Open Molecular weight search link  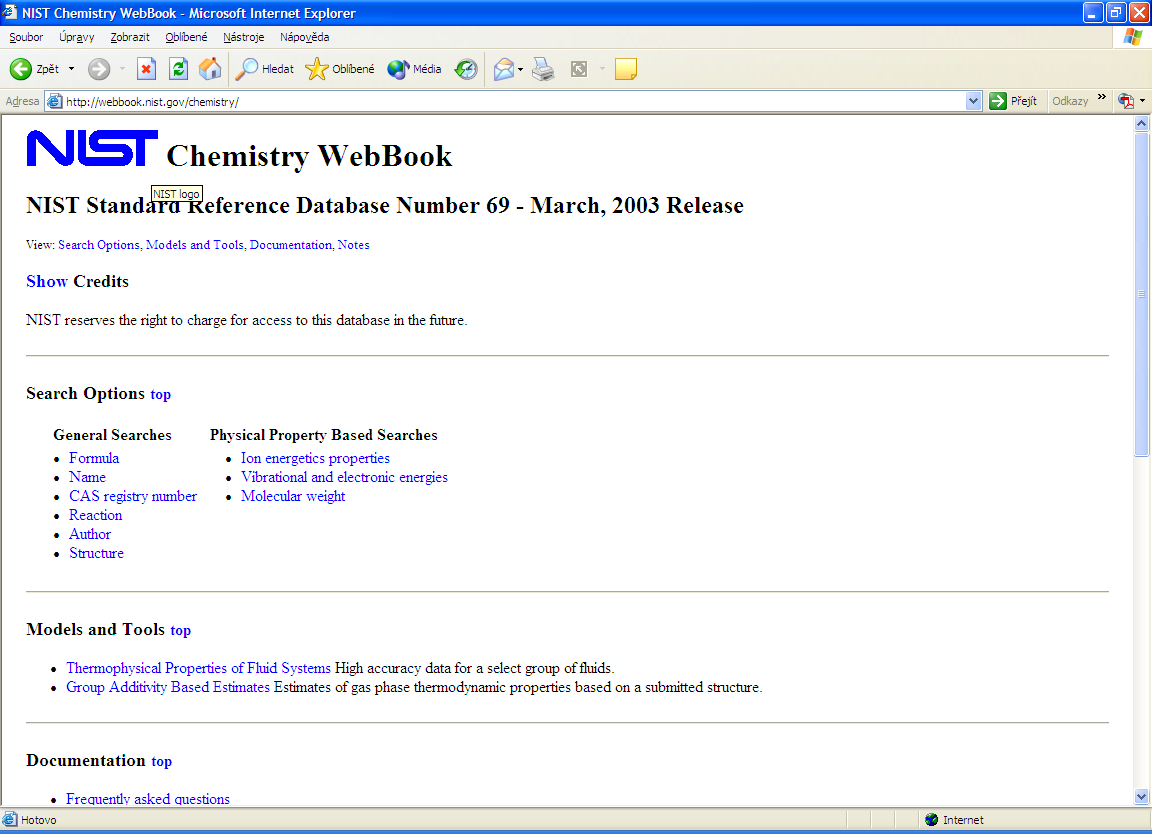pyautogui.click(x=293, y=496)
